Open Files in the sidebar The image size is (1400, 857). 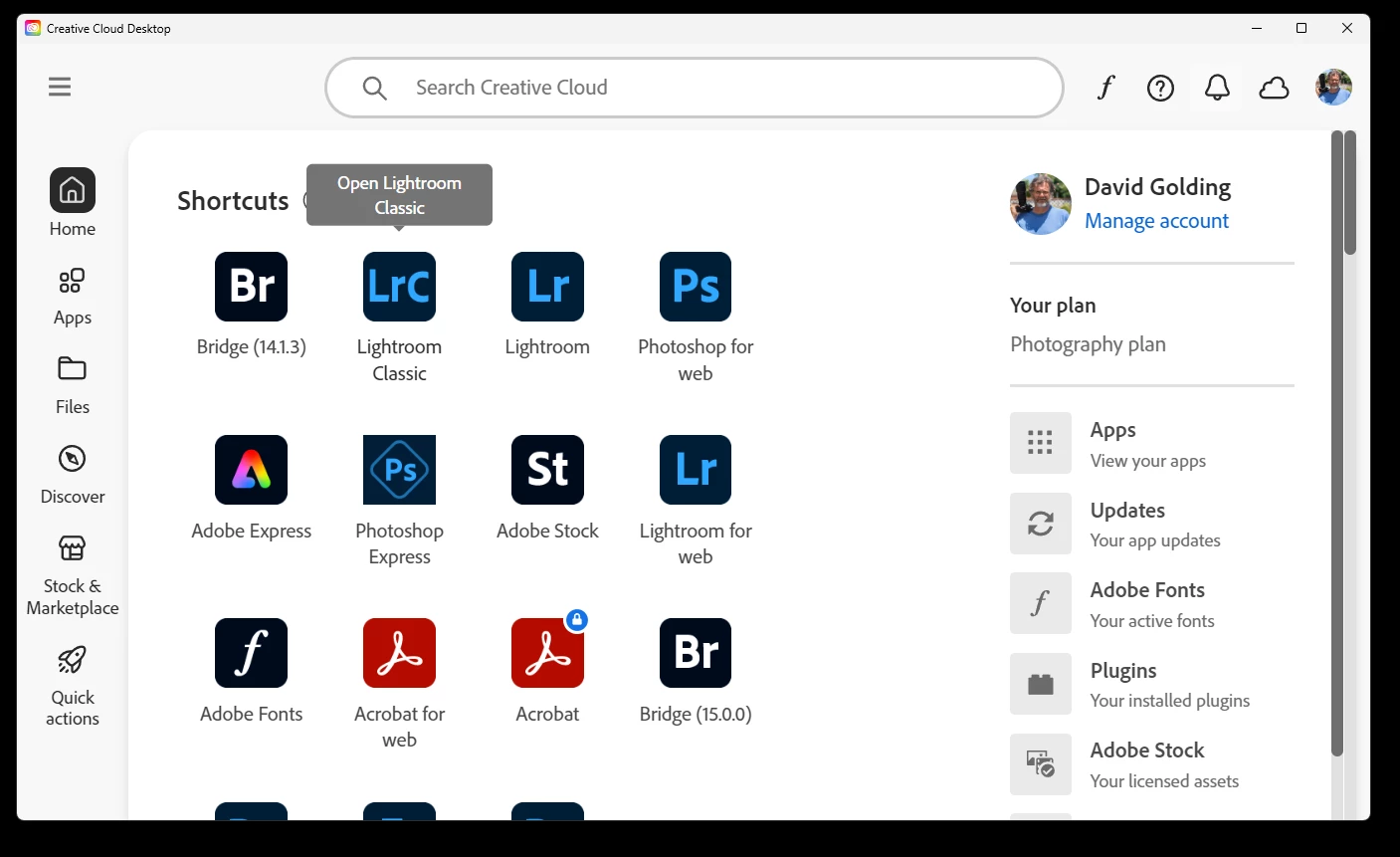(73, 385)
